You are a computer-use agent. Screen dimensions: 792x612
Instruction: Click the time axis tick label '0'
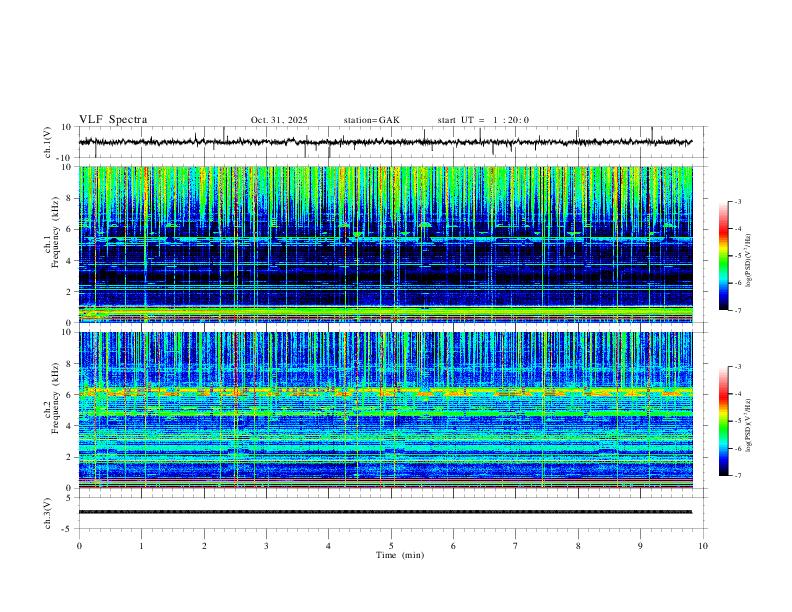pyautogui.click(x=79, y=546)
